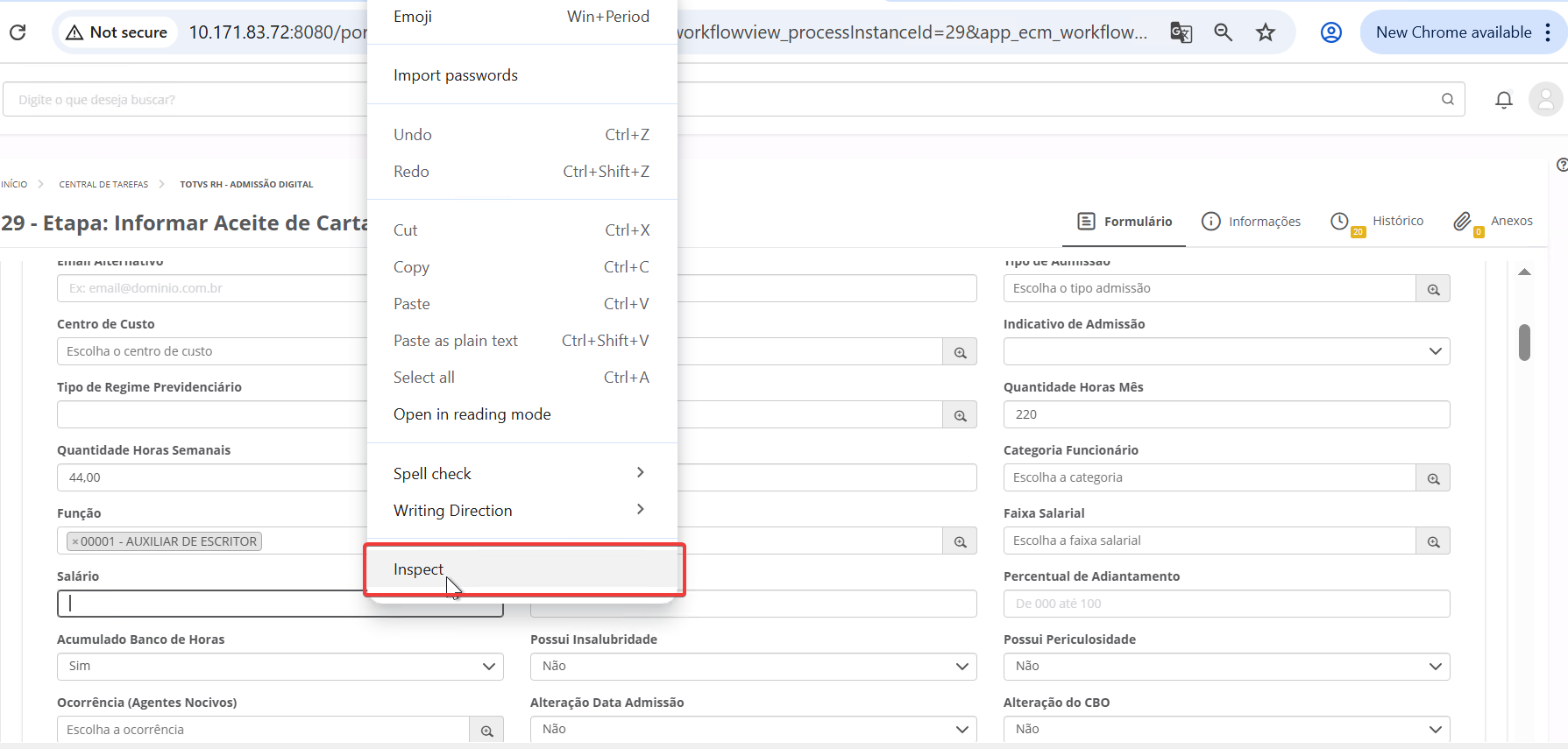This screenshot has width=1568, height=749.
Task: Click the middle column lookup icon beside Função
Action: [x=960, y=541]
